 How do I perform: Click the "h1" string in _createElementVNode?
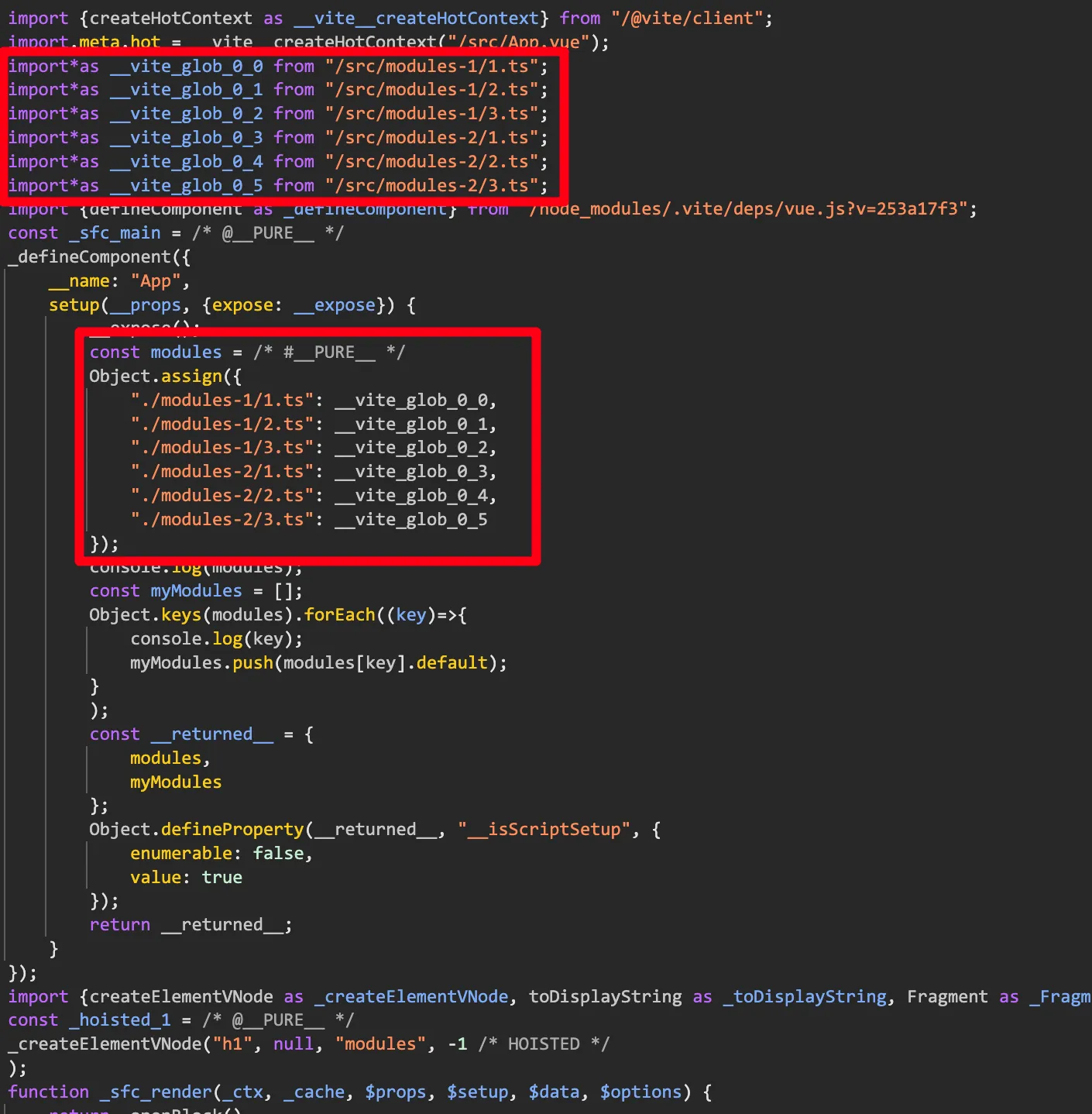click(232, 1044)
